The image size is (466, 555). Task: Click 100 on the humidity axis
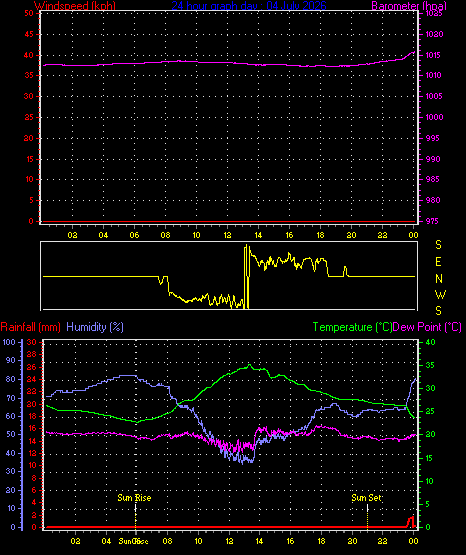click(x=9, y=342)
